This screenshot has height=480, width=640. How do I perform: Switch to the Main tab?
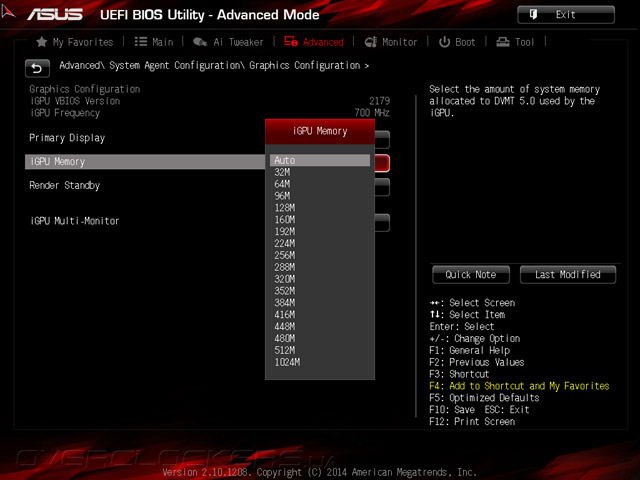[162, 42]
